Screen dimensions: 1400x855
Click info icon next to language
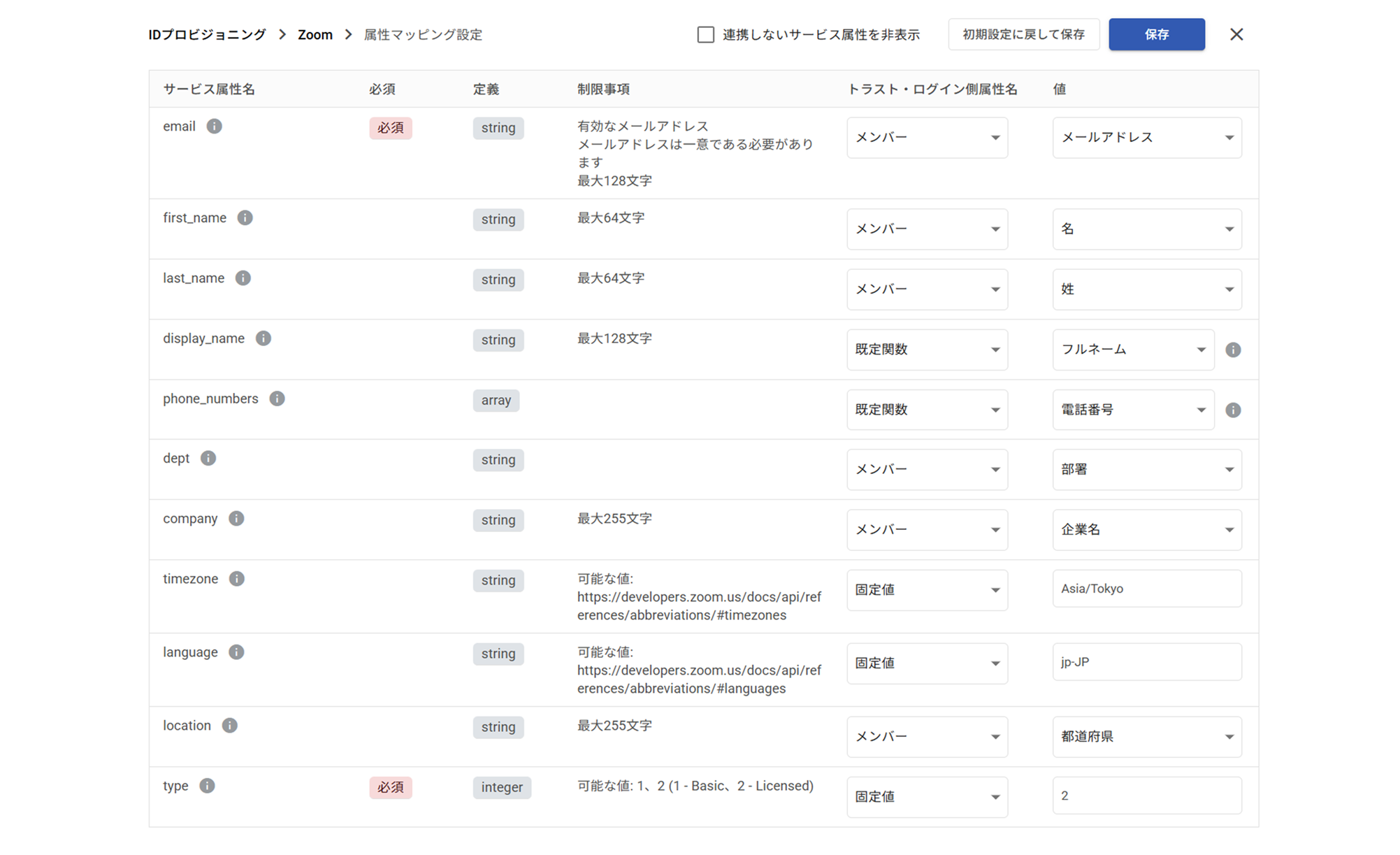pyautogui.click(x=236, y=652)
